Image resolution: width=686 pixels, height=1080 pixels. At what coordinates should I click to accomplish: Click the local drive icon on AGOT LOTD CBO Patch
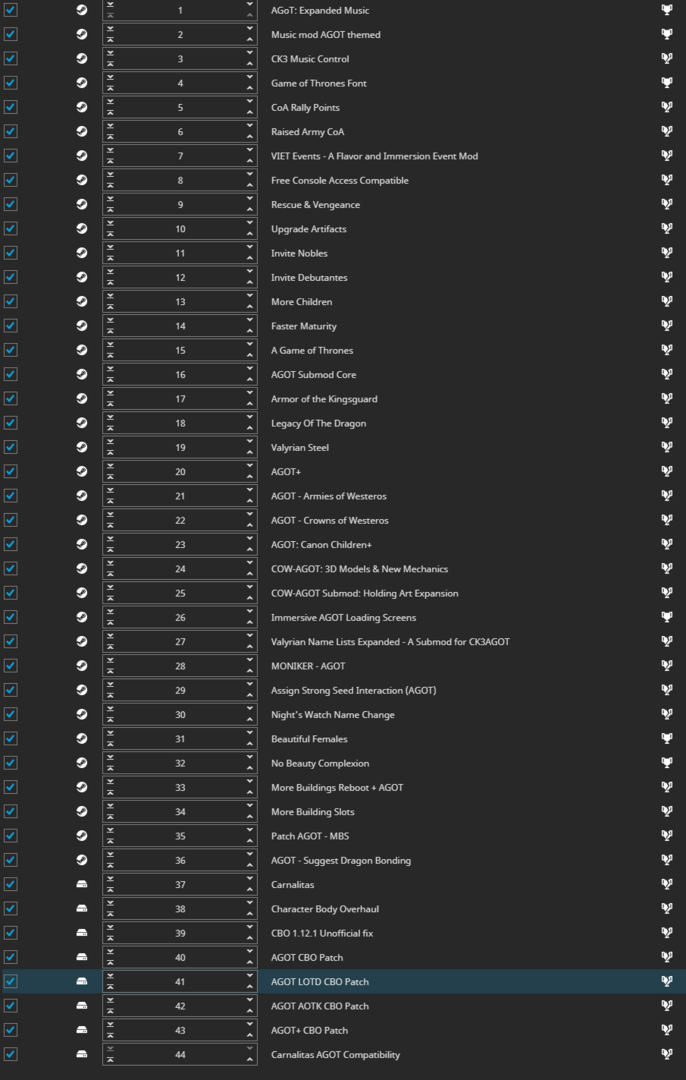(x=81, y=982)
